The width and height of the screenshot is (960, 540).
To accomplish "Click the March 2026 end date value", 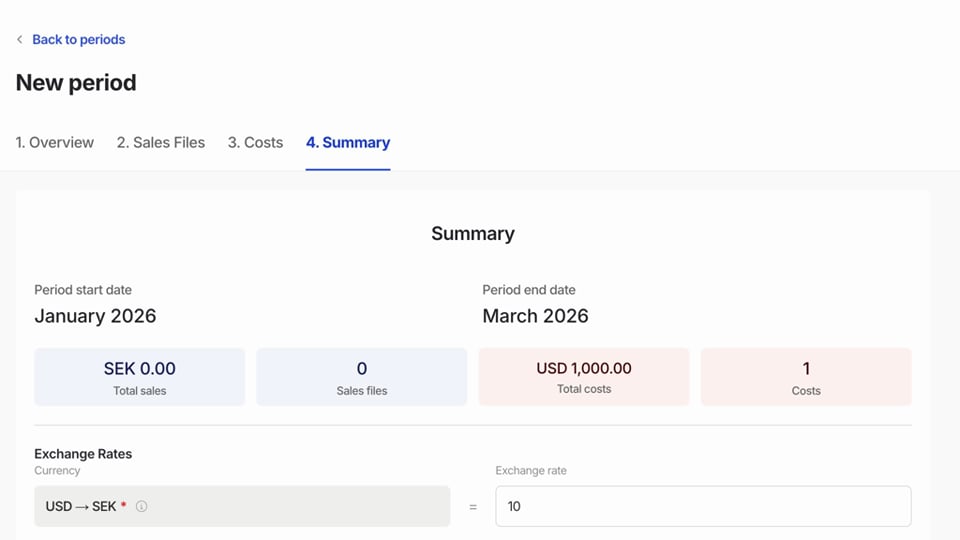I will pos(535,316).
